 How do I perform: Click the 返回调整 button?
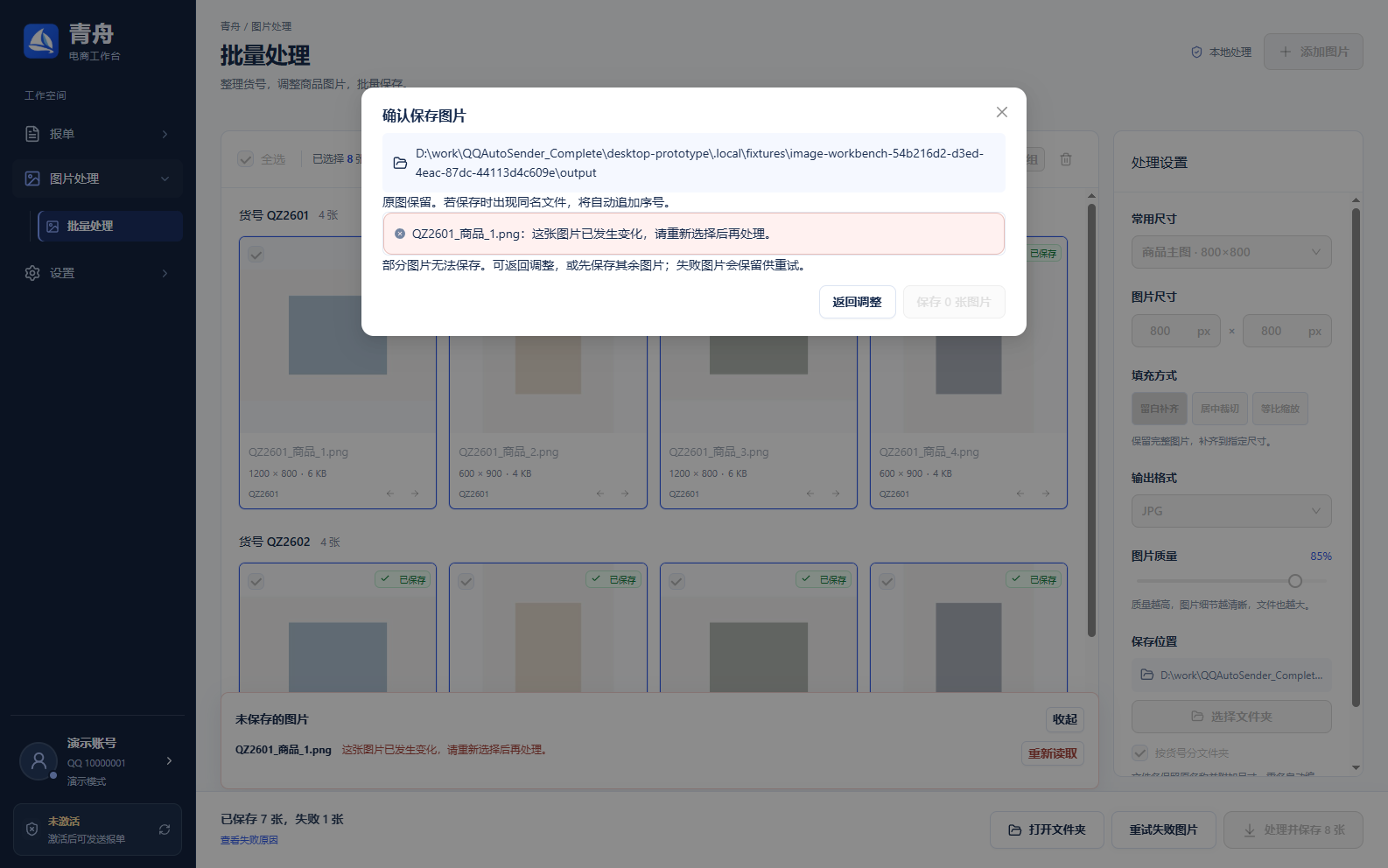point(858,302)
